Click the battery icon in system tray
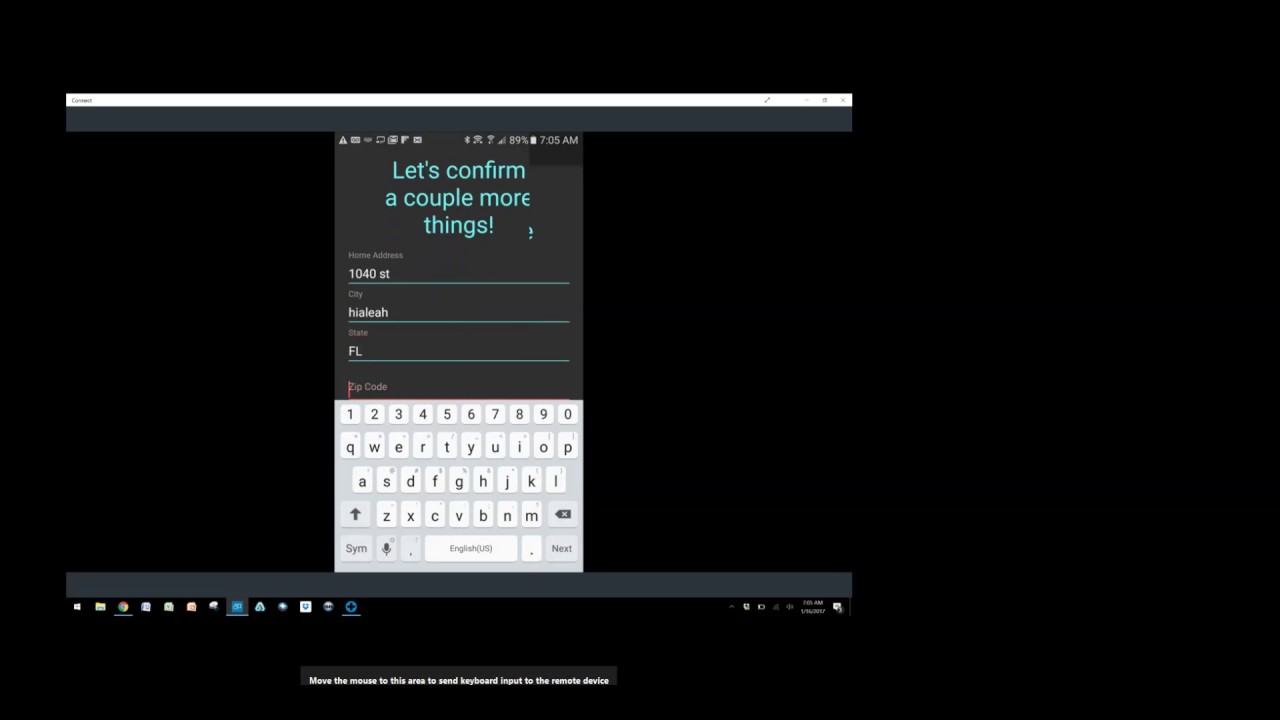The image size is (1280, 720). [x=761, y=607]
